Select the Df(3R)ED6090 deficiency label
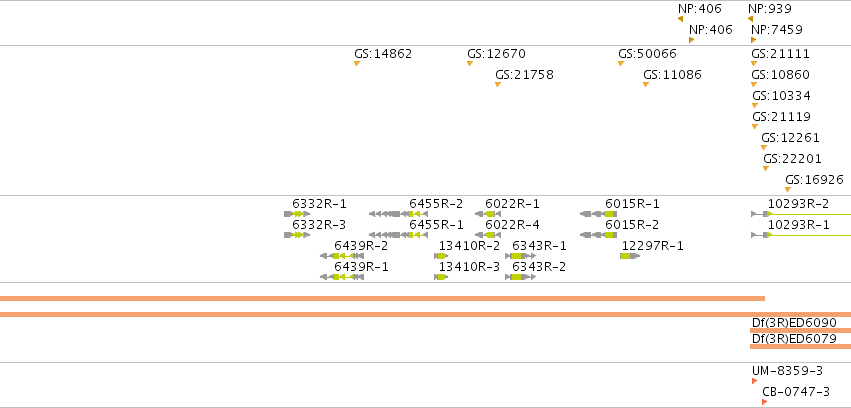Viewport: 851px width, 408px height. (794, 322)
